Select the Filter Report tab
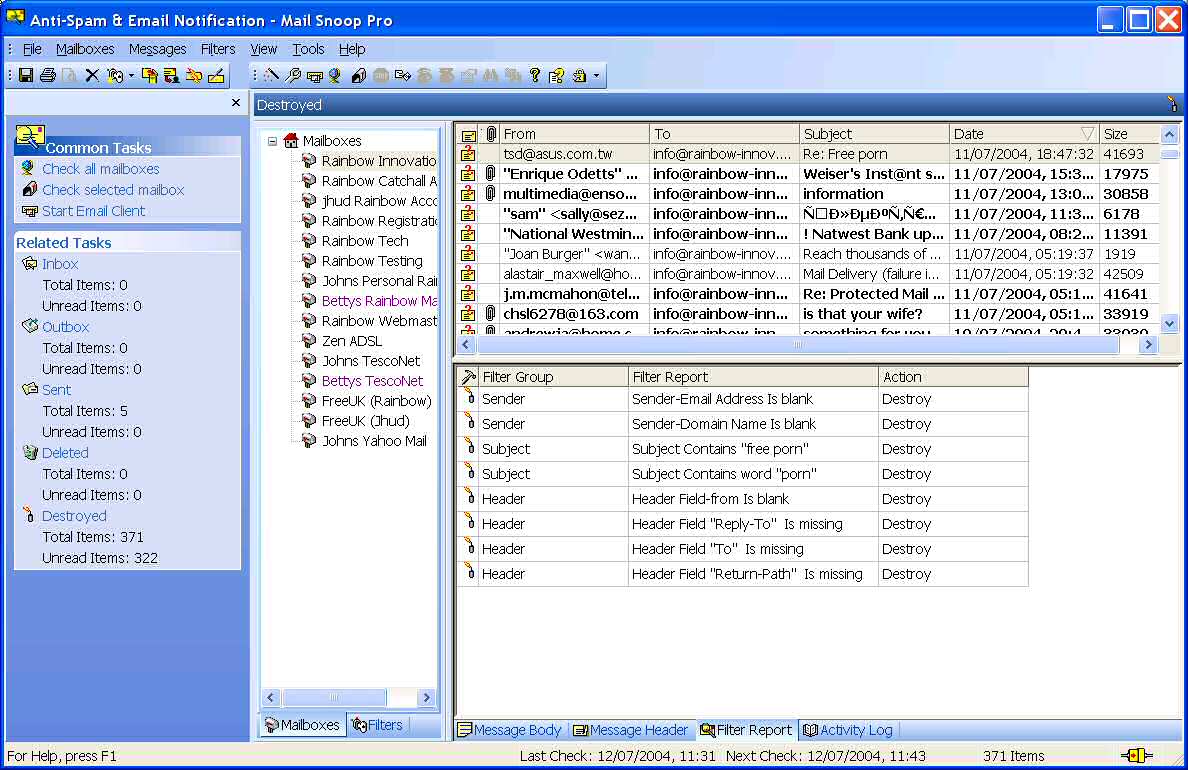 click(746, 730)
